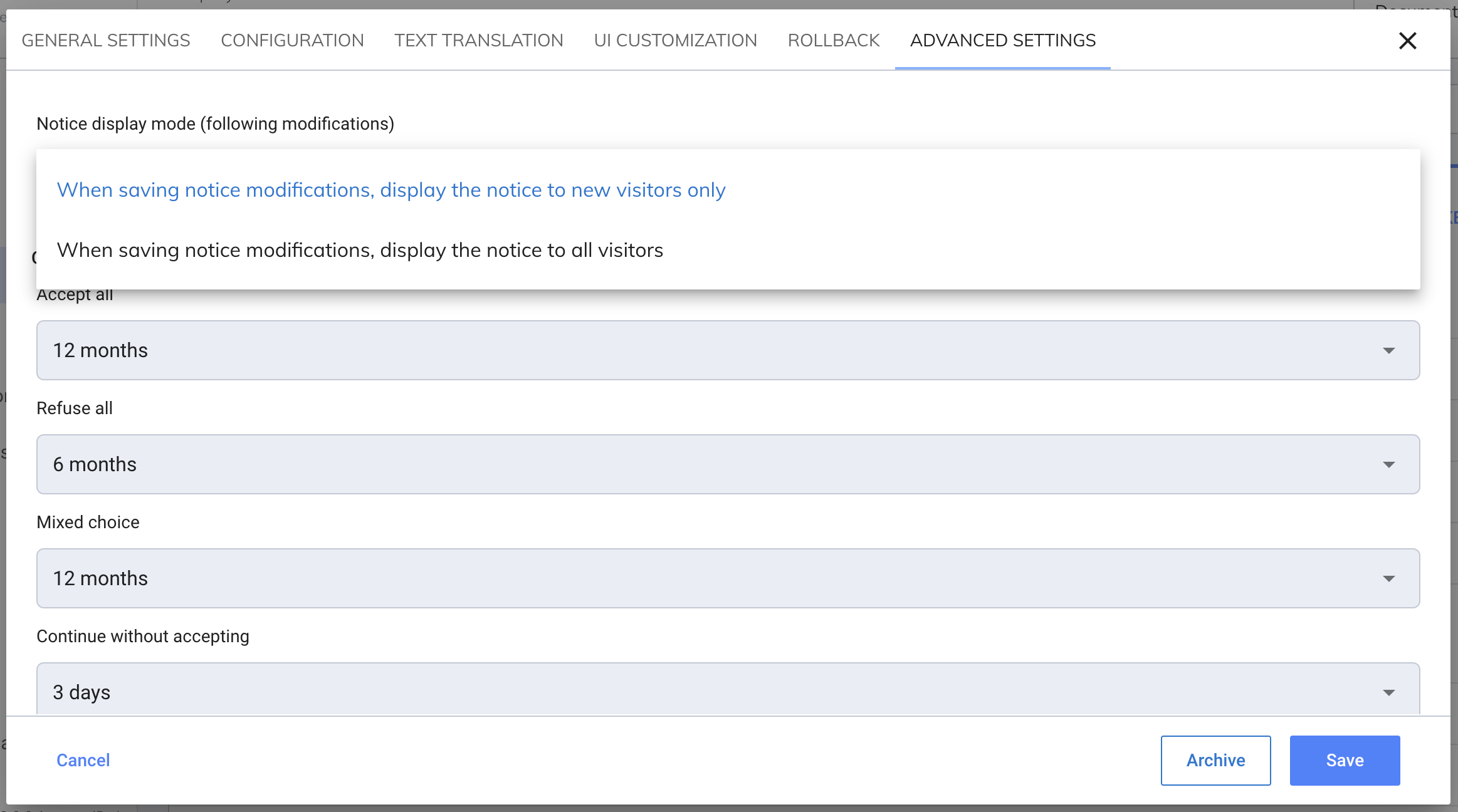Click the 3 days dropdown arrow
This screenshot has width=1458, height=812.
click(x=1388, y=692)
